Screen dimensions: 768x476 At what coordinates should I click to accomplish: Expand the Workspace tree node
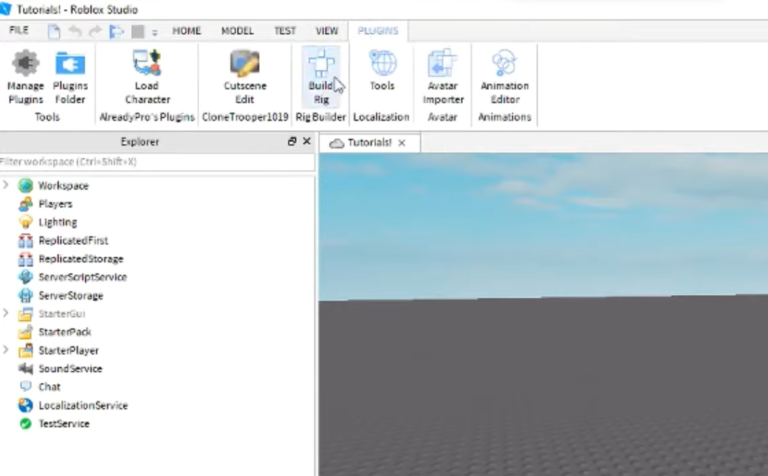click(x=6, y=185)
